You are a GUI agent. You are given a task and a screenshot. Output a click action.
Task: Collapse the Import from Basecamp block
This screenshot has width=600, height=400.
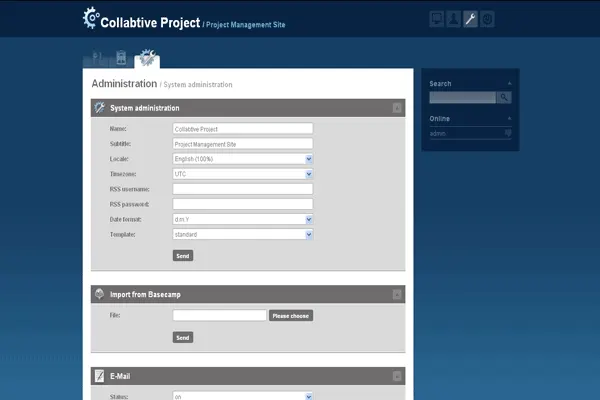click(397, 294)
